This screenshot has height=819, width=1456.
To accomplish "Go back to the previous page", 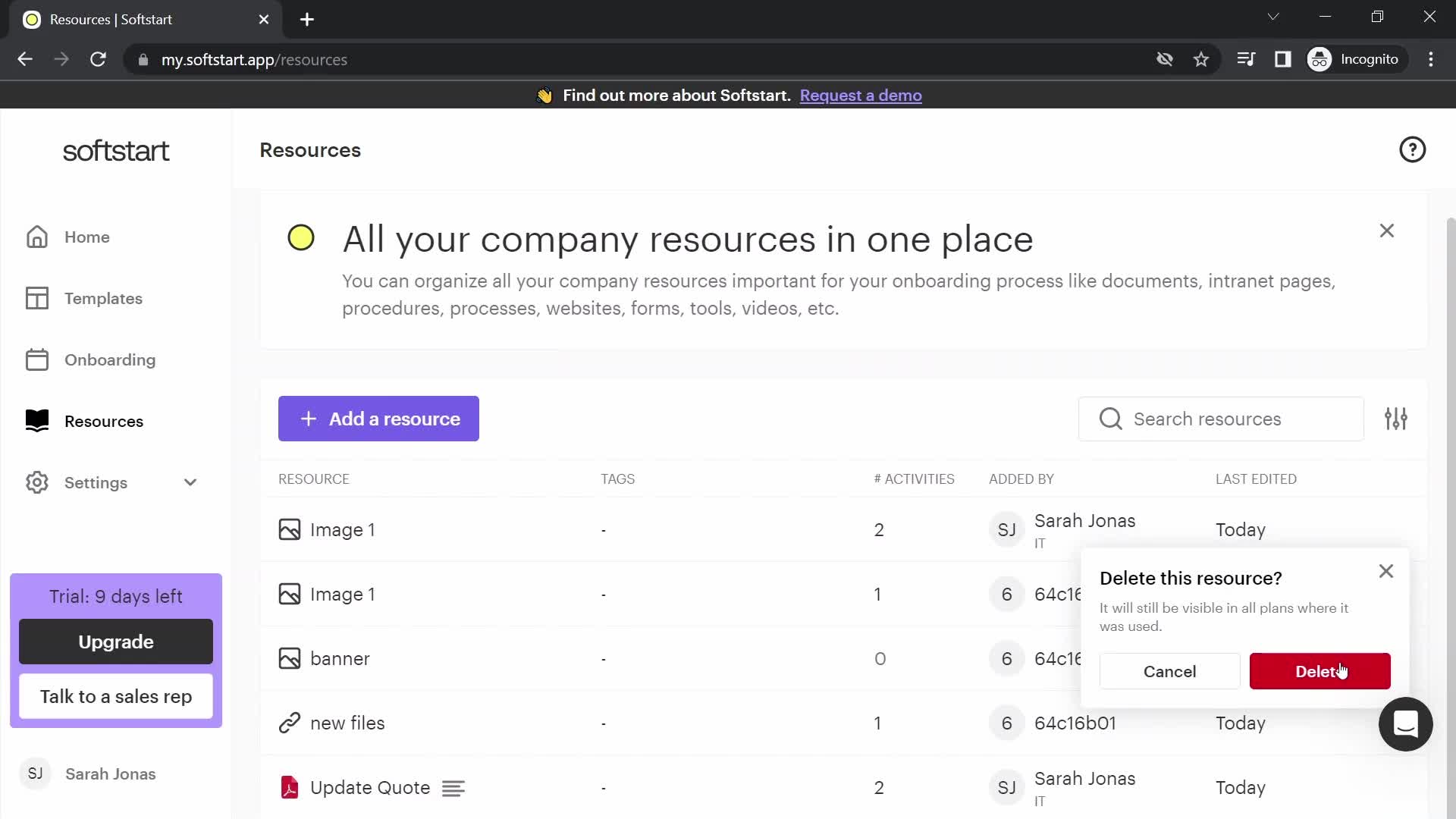I will tap(25, 59).
